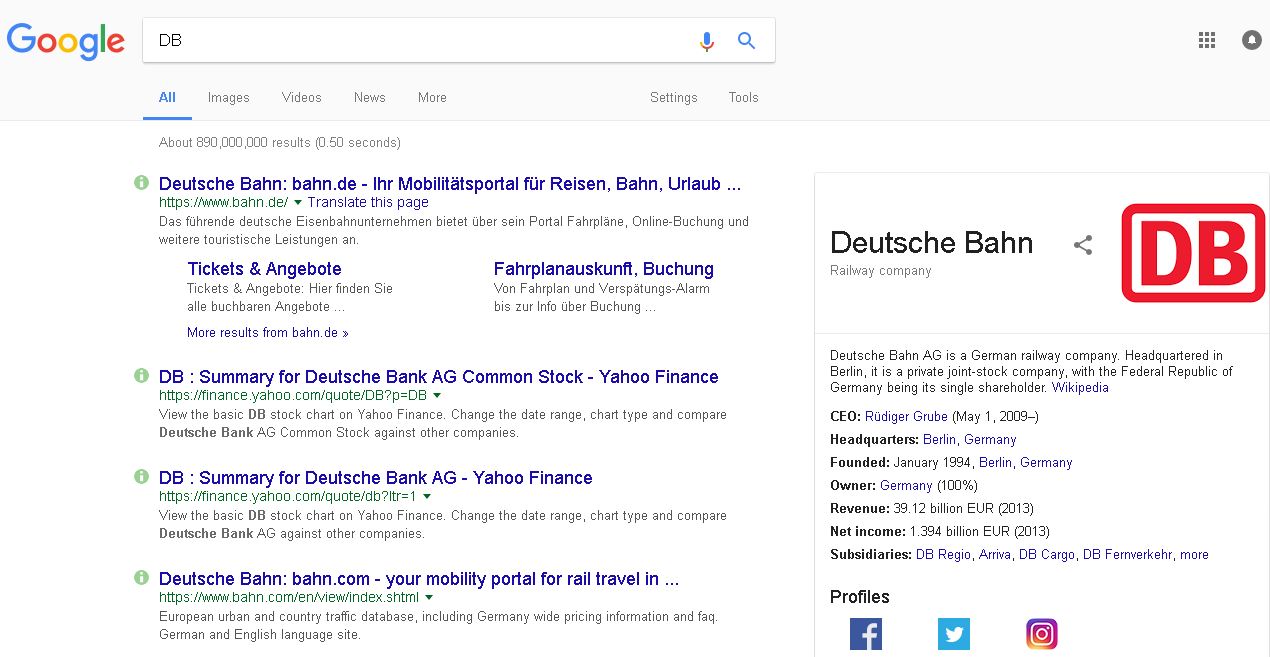The image size is (1270, 657).
Task: Click the Berlin link in the Founded row
Action: pyautogui.click(x=996, y=462)
